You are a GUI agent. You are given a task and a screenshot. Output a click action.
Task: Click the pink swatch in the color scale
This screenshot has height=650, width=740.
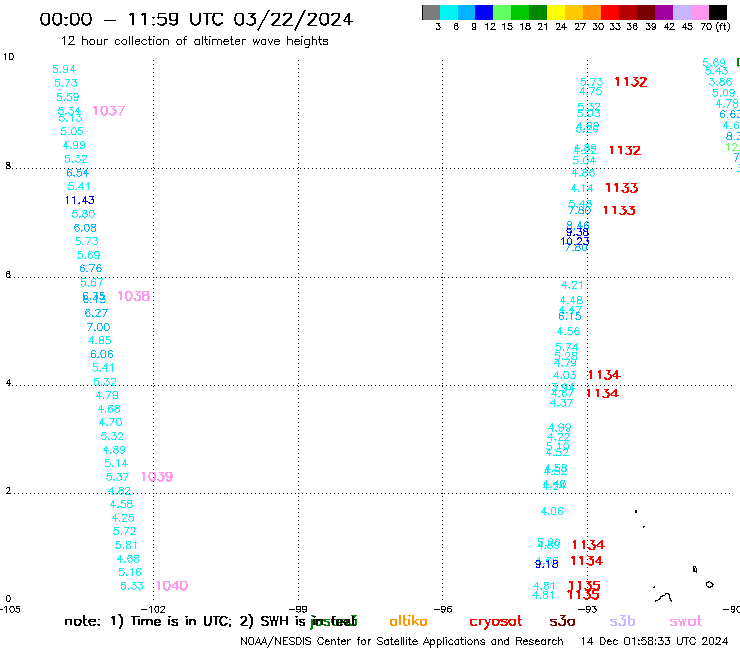click(x=700, y=12)
